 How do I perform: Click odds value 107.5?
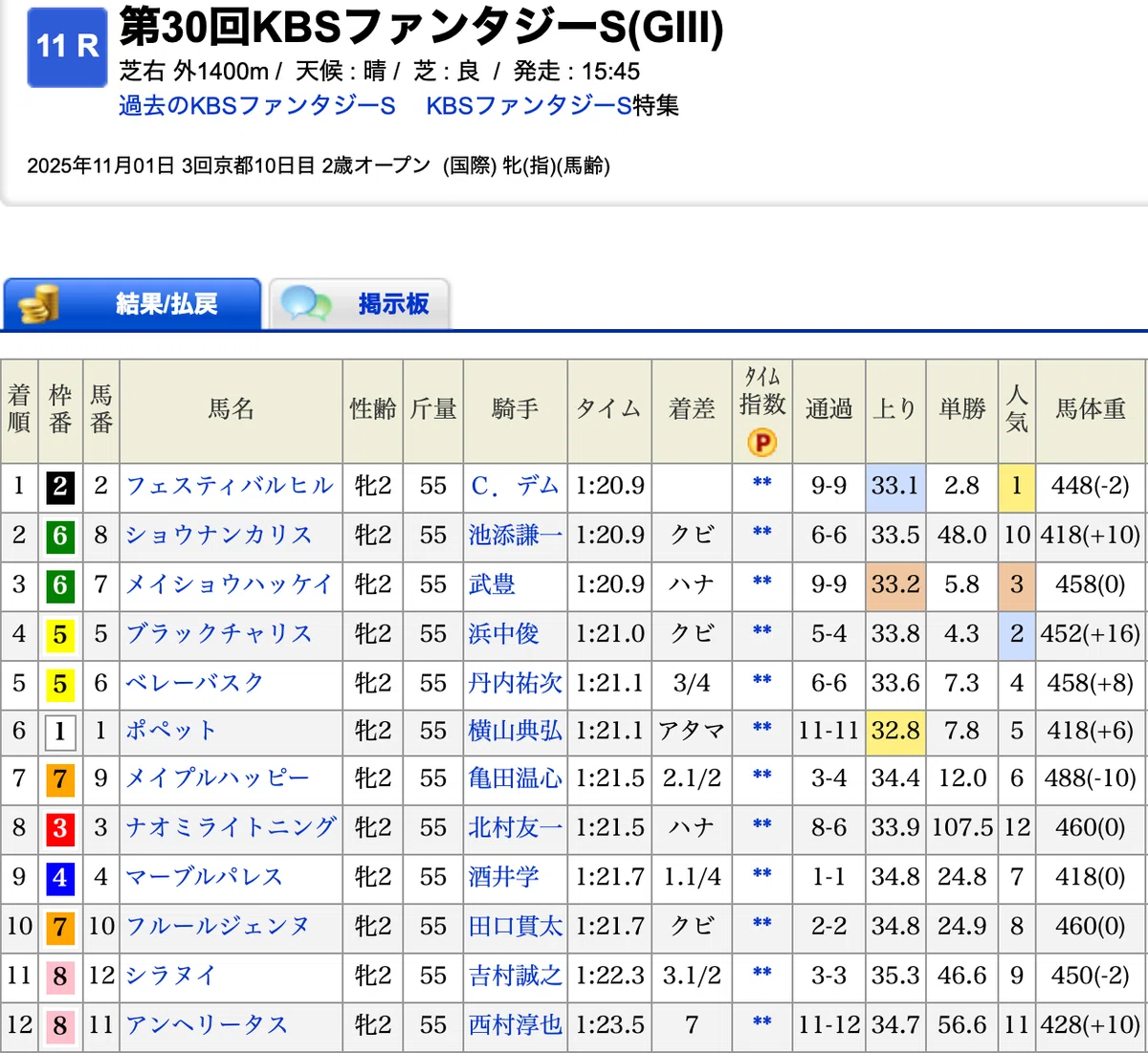pos(962,827)
